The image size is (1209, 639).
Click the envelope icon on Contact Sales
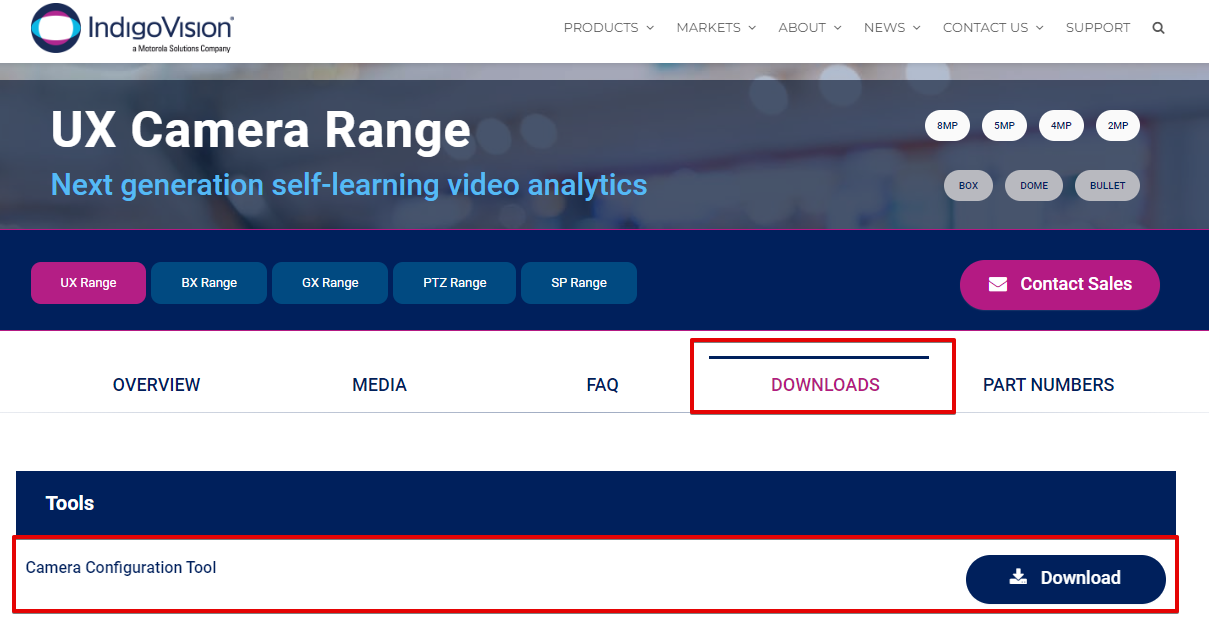[x=998, y=285]
